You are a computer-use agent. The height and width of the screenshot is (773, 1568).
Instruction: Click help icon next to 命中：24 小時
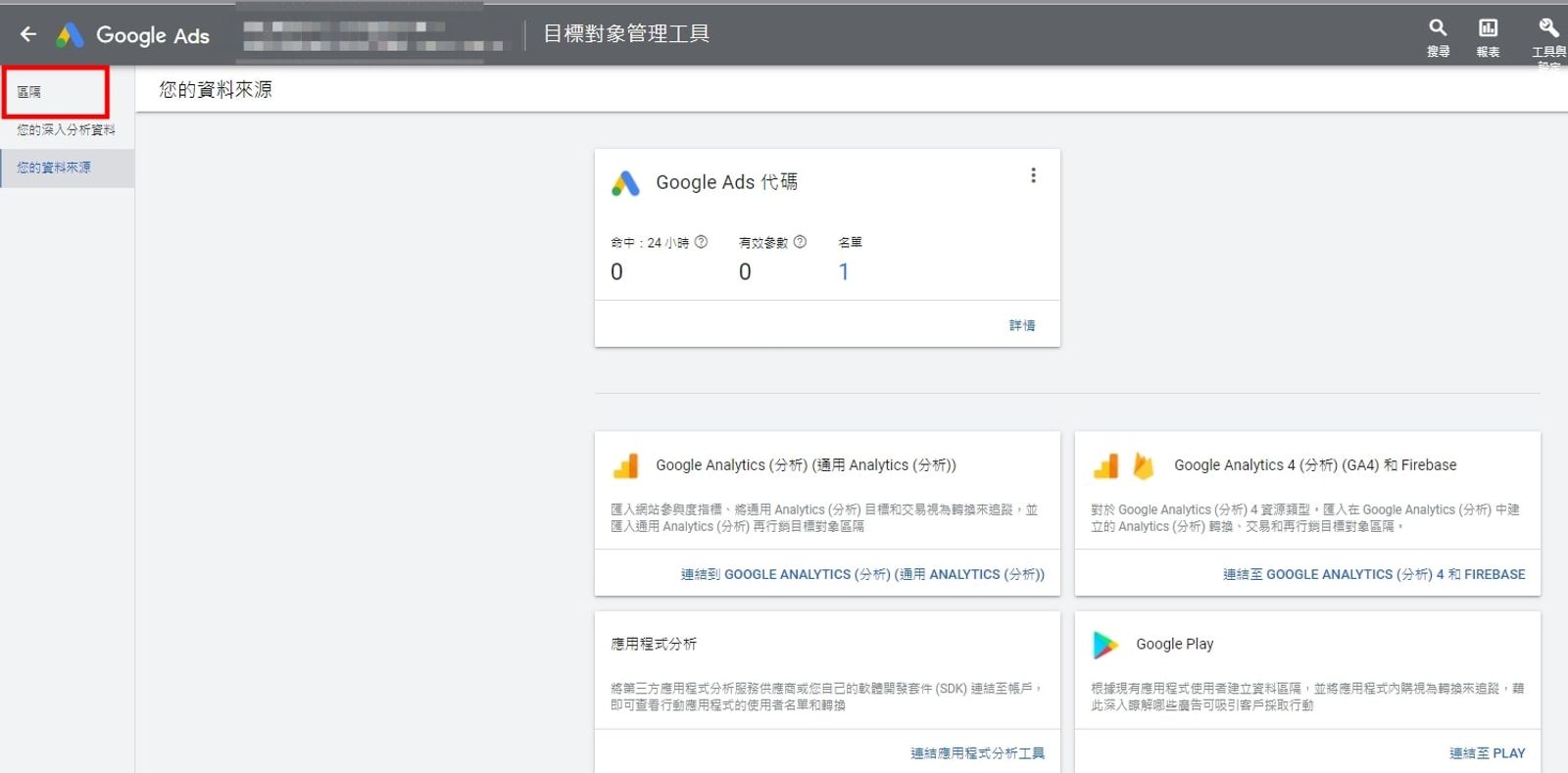coord(701,242)
